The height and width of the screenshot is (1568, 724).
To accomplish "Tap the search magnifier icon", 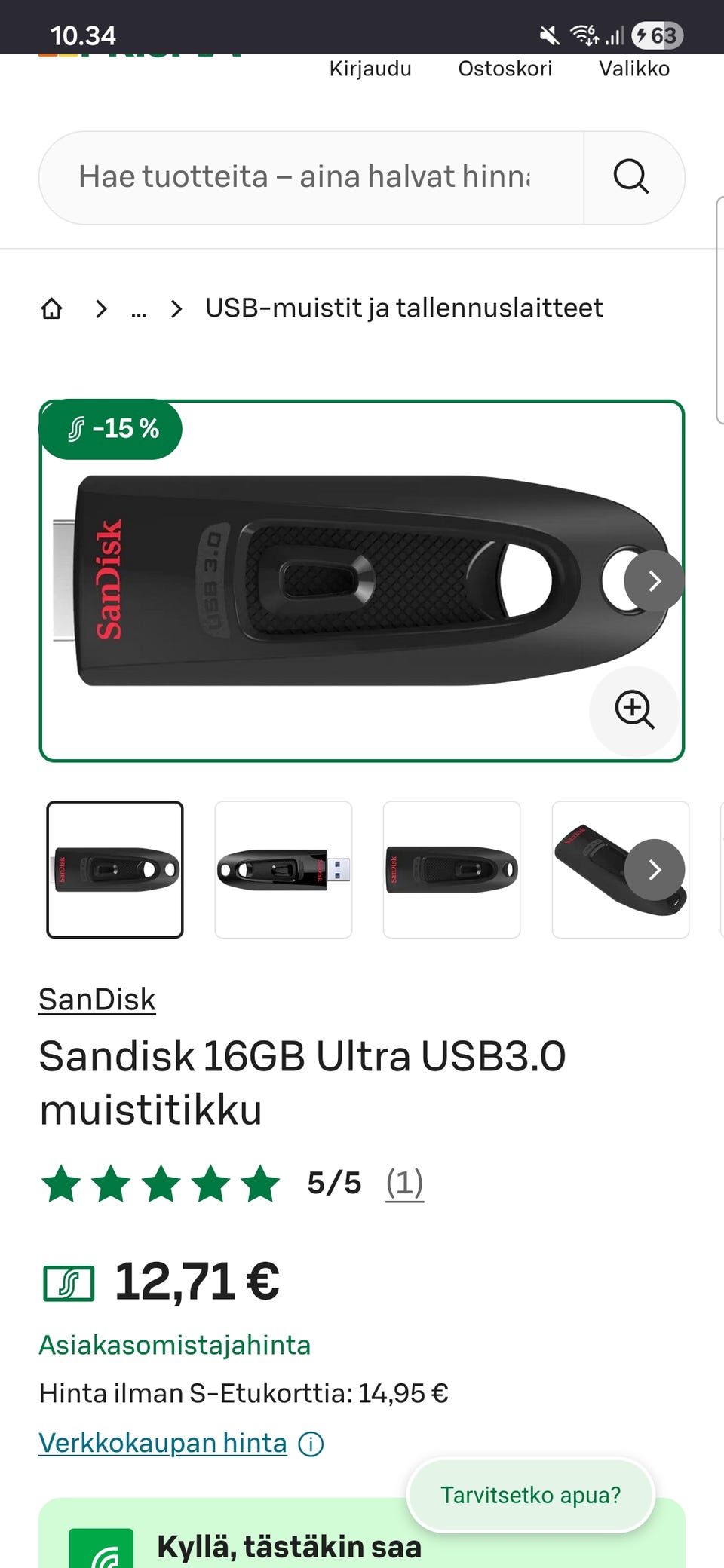I will click(x=631, y=177).
